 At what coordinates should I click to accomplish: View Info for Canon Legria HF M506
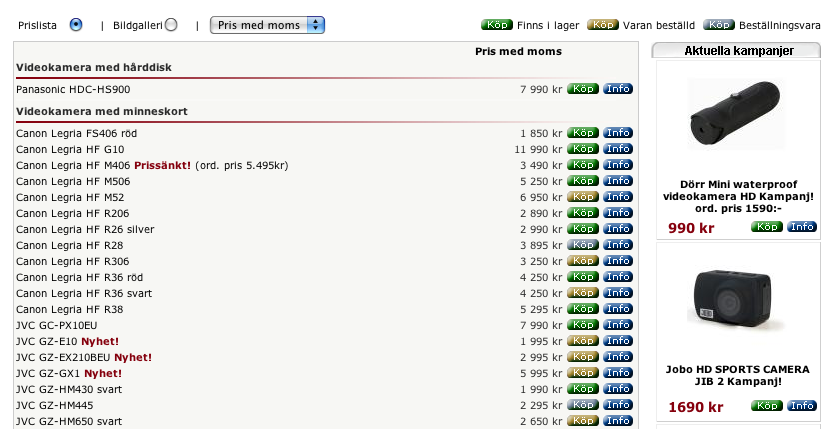point(618,180)
